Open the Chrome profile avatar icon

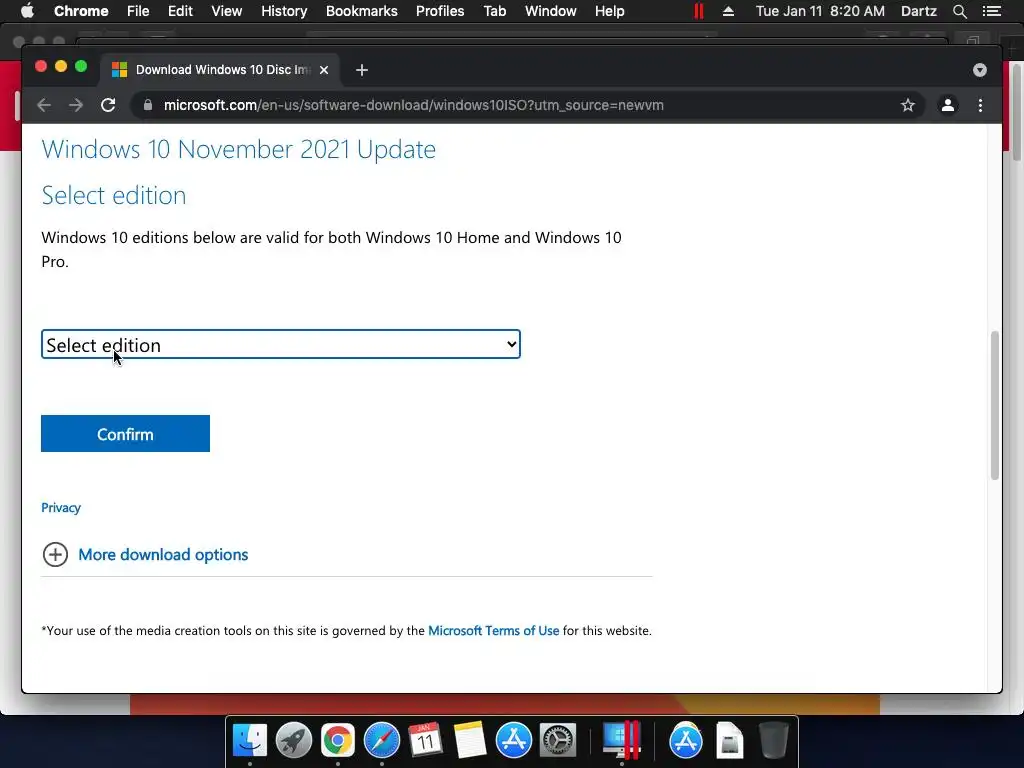coord(948,105)
